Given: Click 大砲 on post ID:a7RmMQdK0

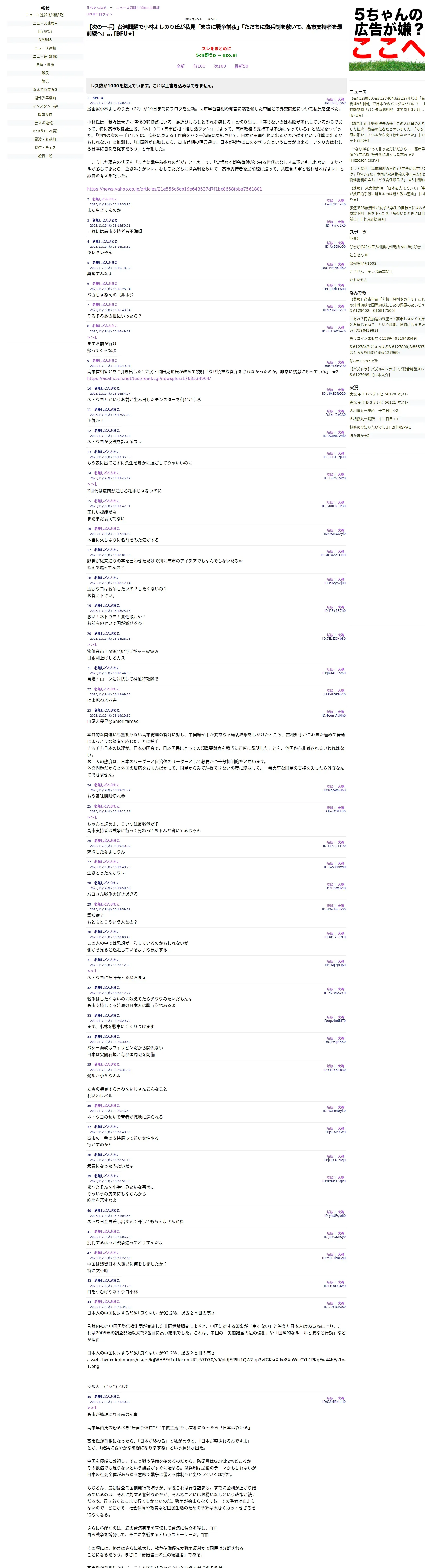Looking at the screenshot, I should pyautogui.click(x=341, y=264).
